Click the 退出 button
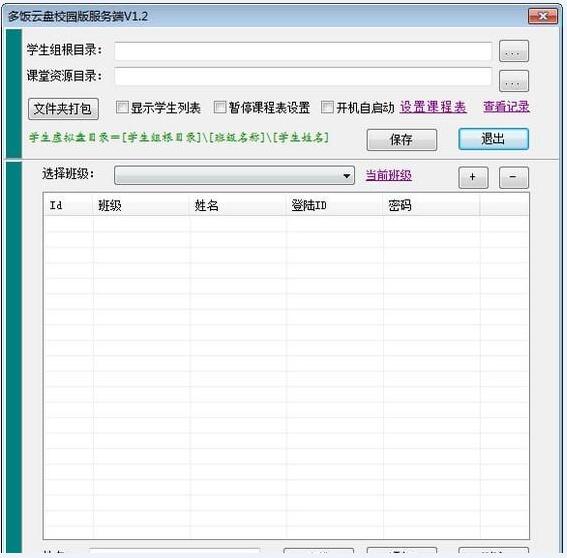 (x=493, y=139)
